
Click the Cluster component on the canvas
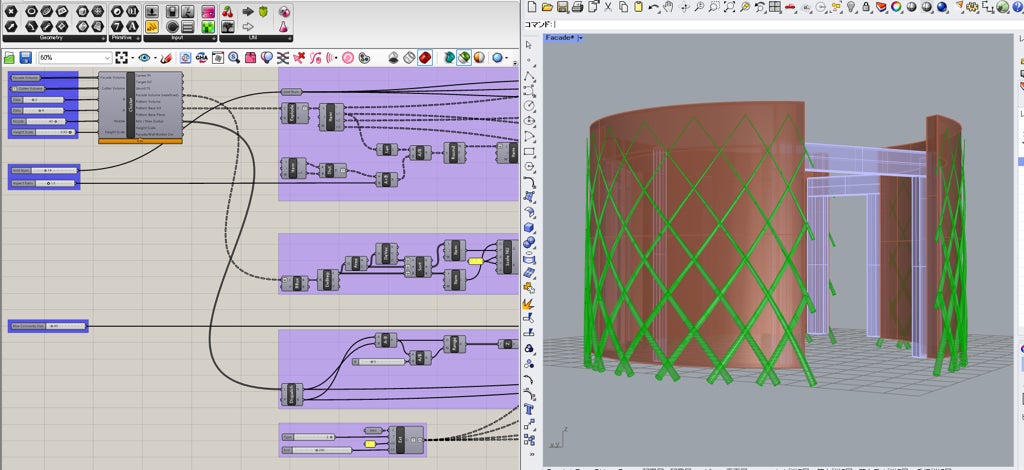click(130, 105)
